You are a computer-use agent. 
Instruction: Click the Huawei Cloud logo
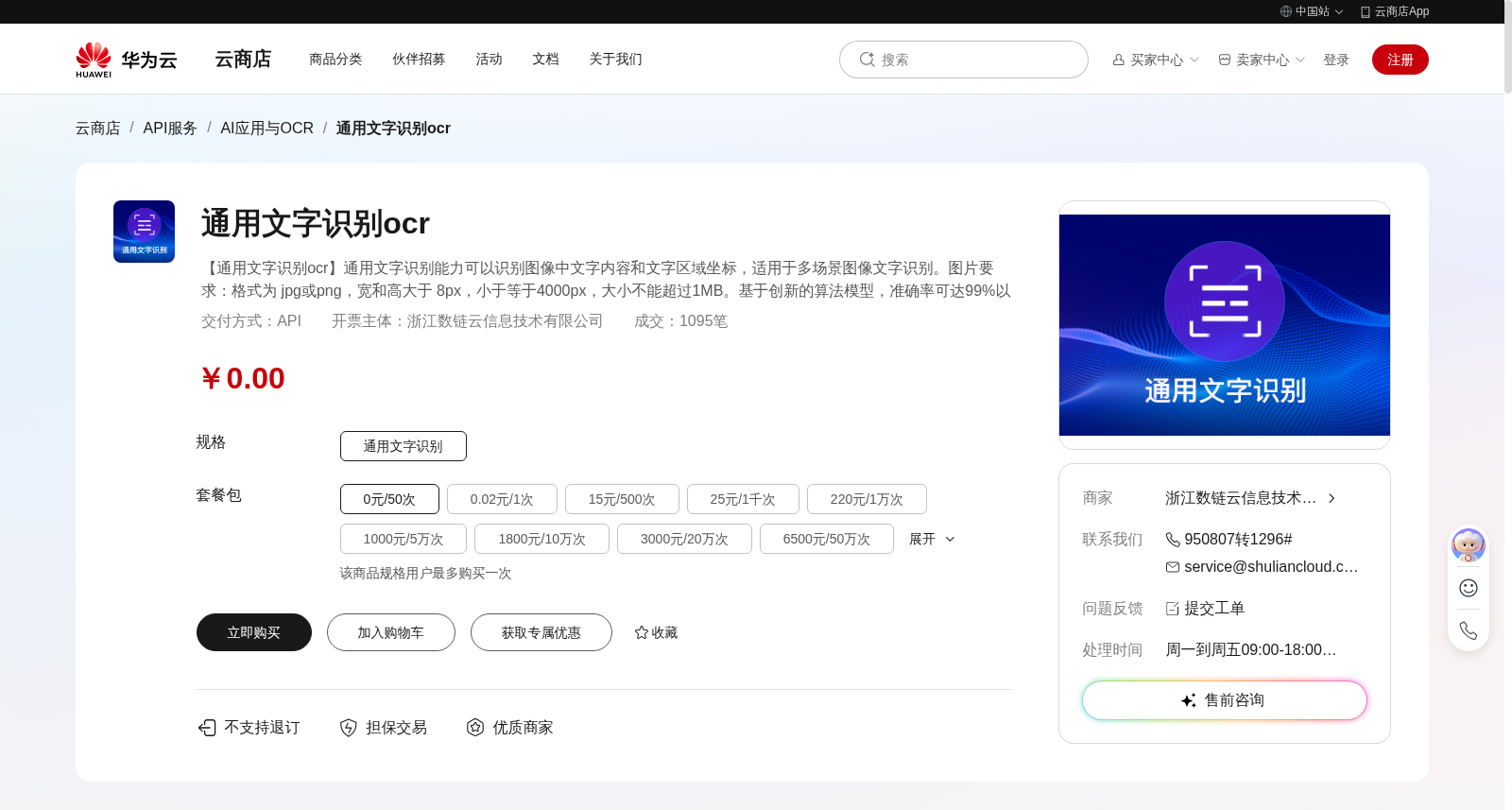127,60
